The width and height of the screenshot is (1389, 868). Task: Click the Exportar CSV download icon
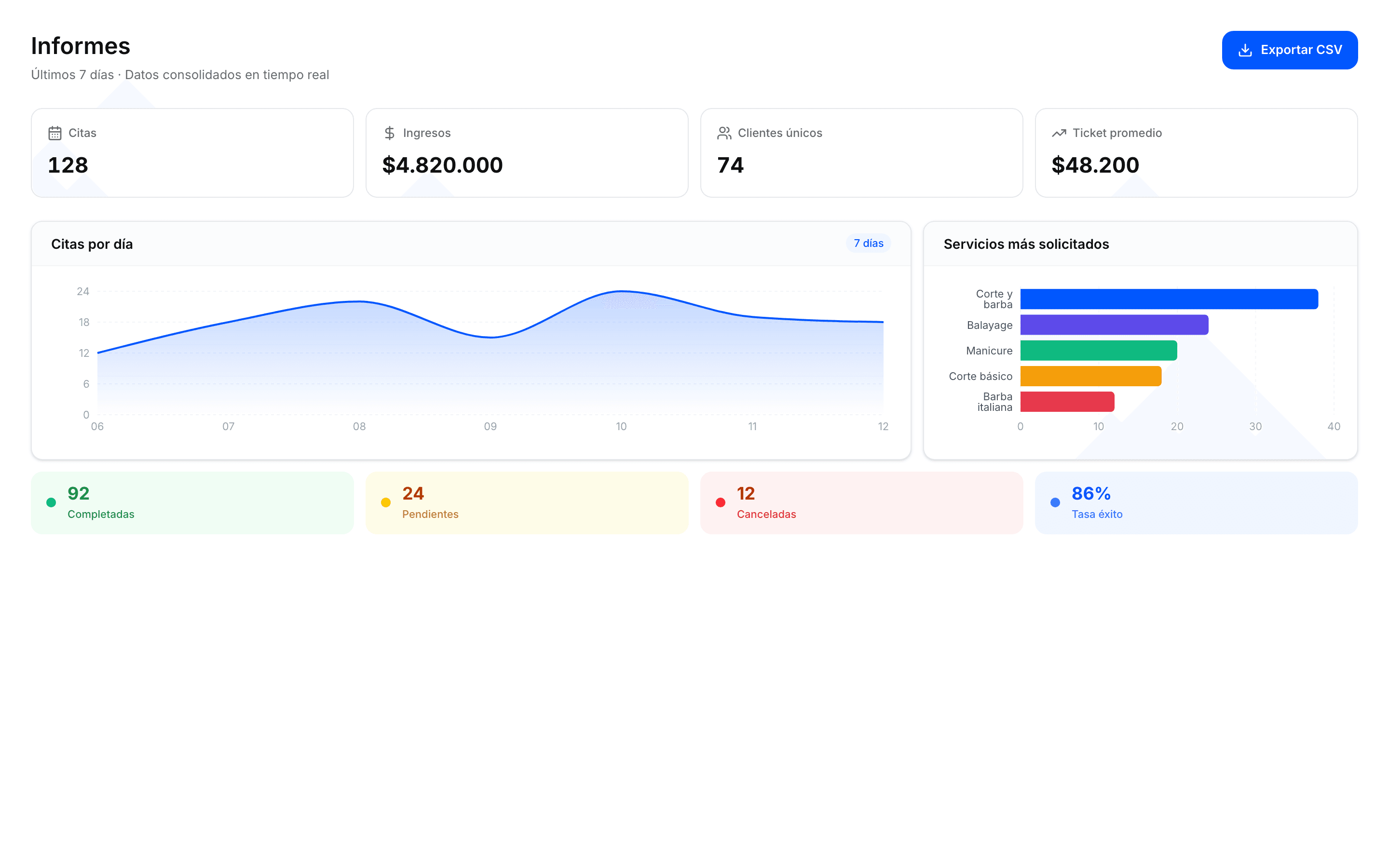point(1244,50)
